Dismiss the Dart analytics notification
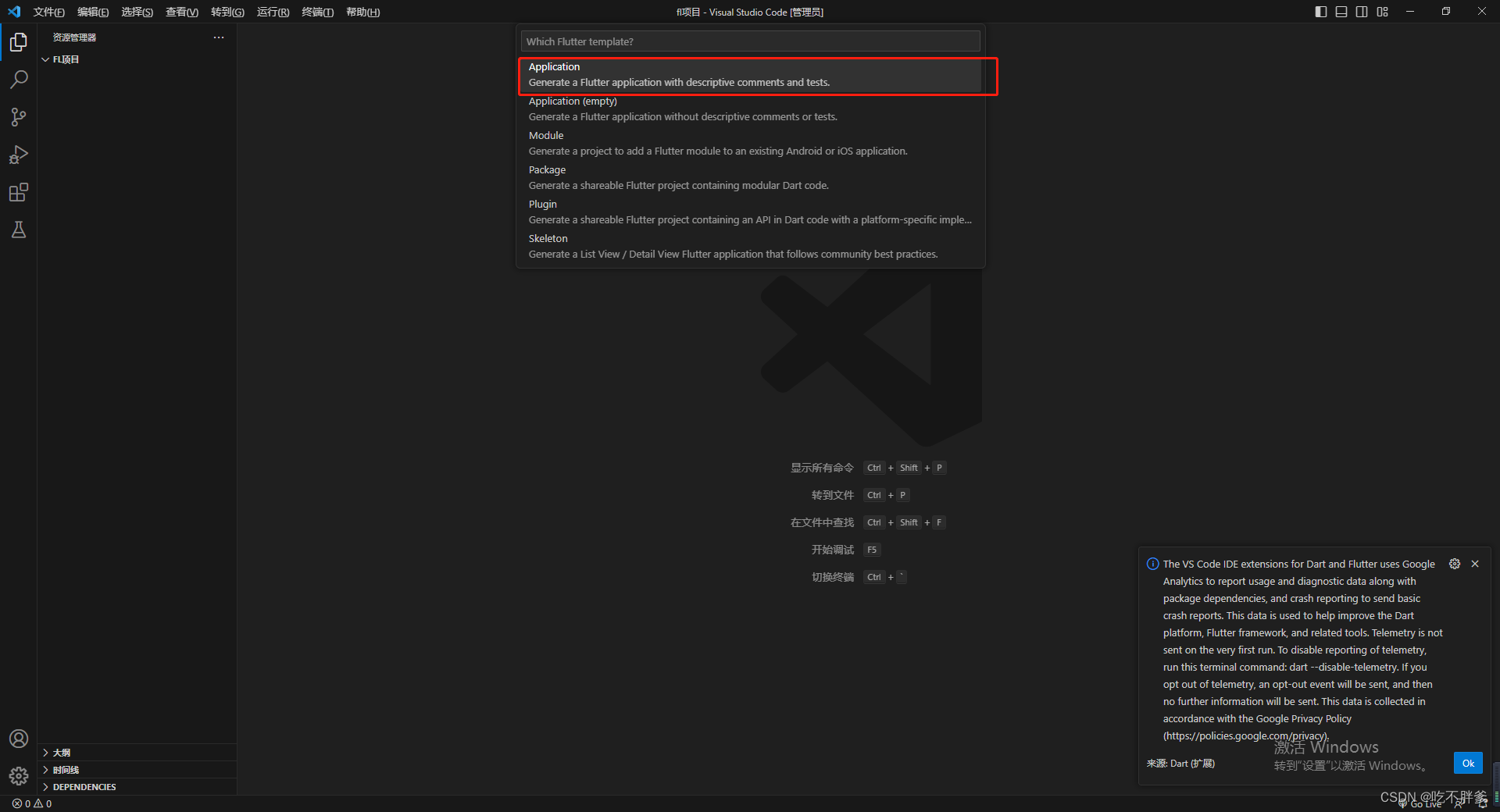Image resolution: width=1500 pixels, height=812 pixels. [x=1475, y=564]
